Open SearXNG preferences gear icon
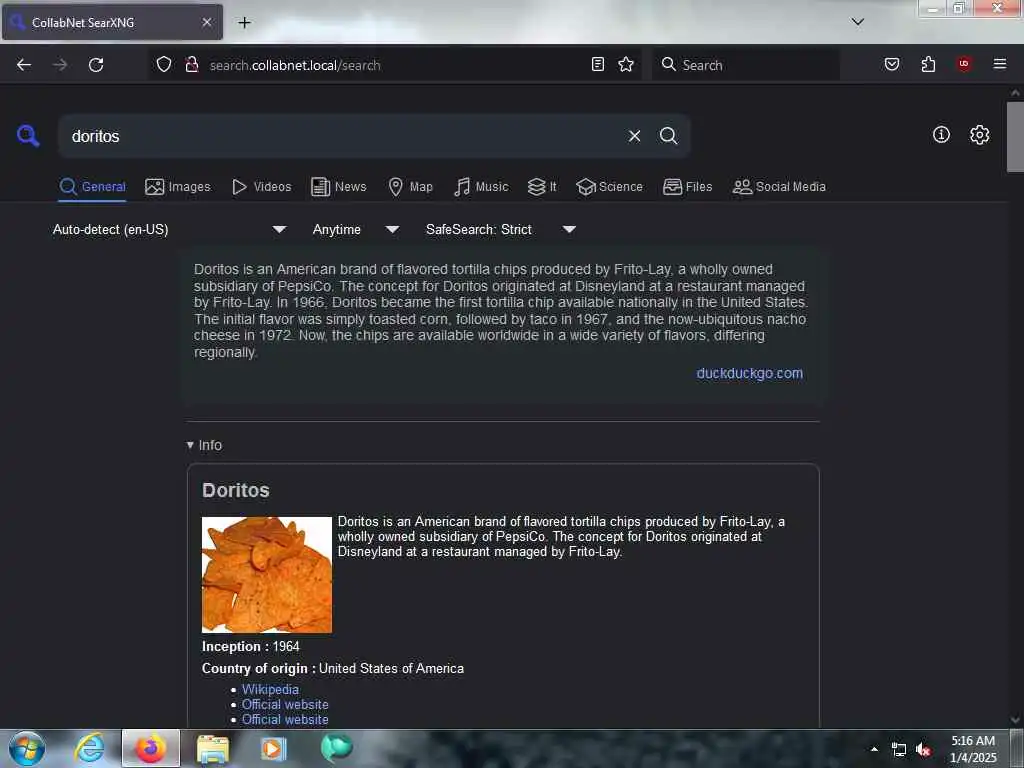 click(x=979, y=135)
